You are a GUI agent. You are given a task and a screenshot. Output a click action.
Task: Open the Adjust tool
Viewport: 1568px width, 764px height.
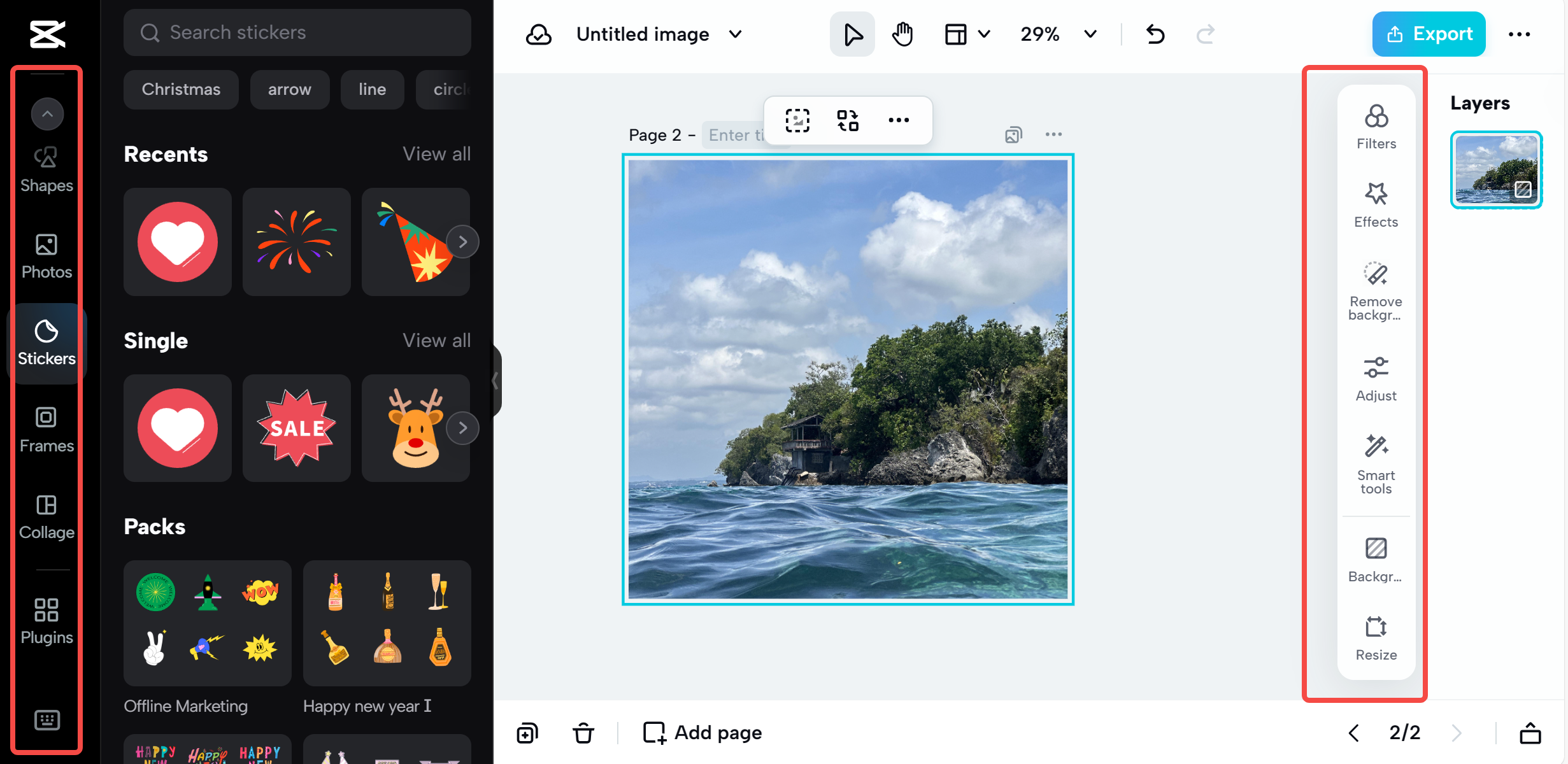(1376, 379)
